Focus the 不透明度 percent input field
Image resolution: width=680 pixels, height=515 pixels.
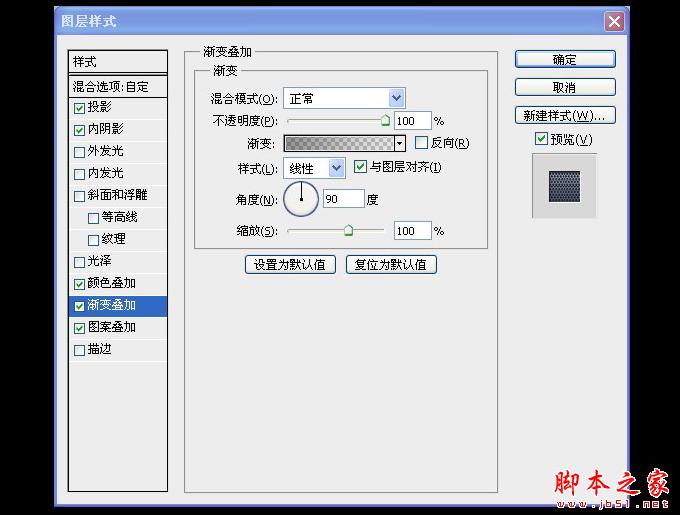pyautogui.click(x=412, y=121)
